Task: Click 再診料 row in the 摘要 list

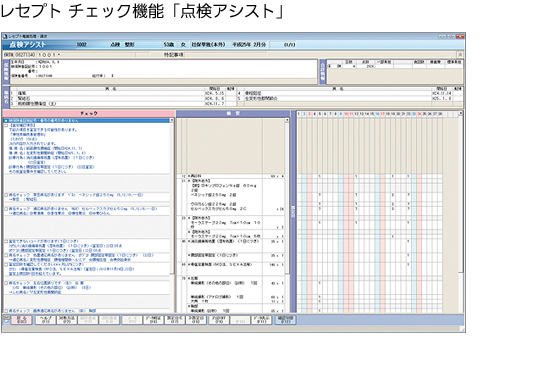Action: coord(232,176)
